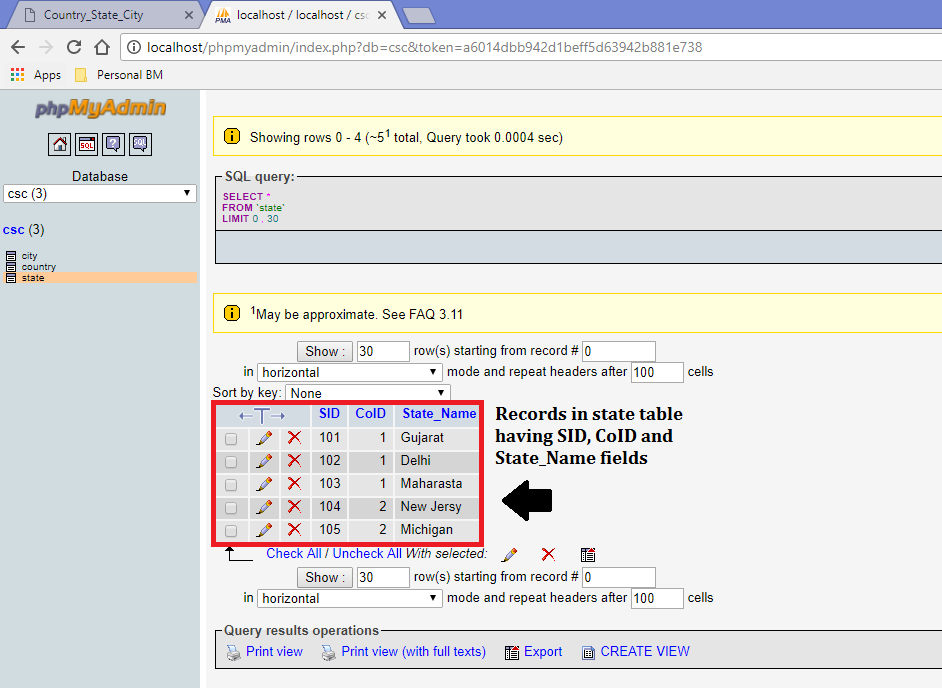
Task: Open the MySQL SQL documentation icon
Action: [140, 144]
